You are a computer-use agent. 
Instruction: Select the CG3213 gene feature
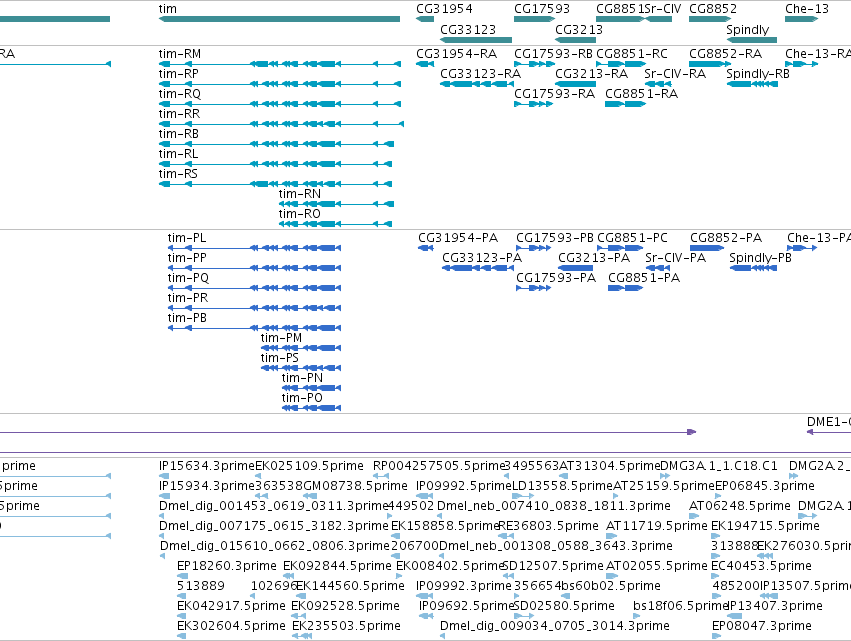click(576, 40)
